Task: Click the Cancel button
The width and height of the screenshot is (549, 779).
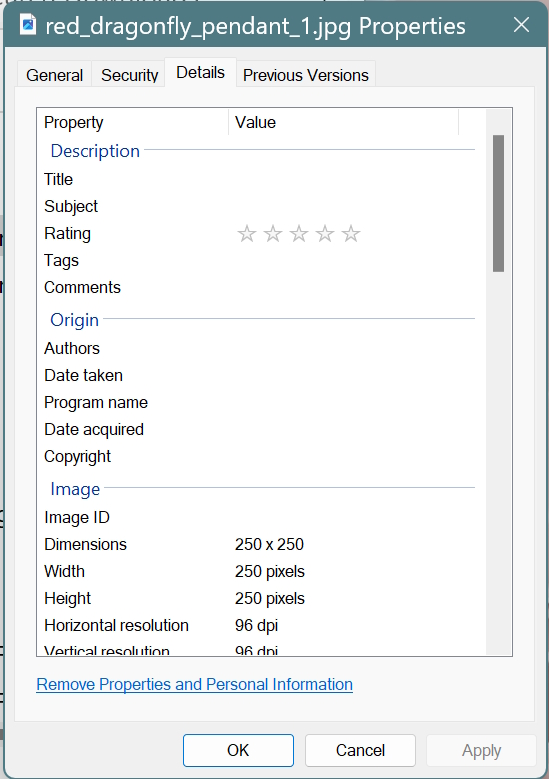Action: pos(360,750)
